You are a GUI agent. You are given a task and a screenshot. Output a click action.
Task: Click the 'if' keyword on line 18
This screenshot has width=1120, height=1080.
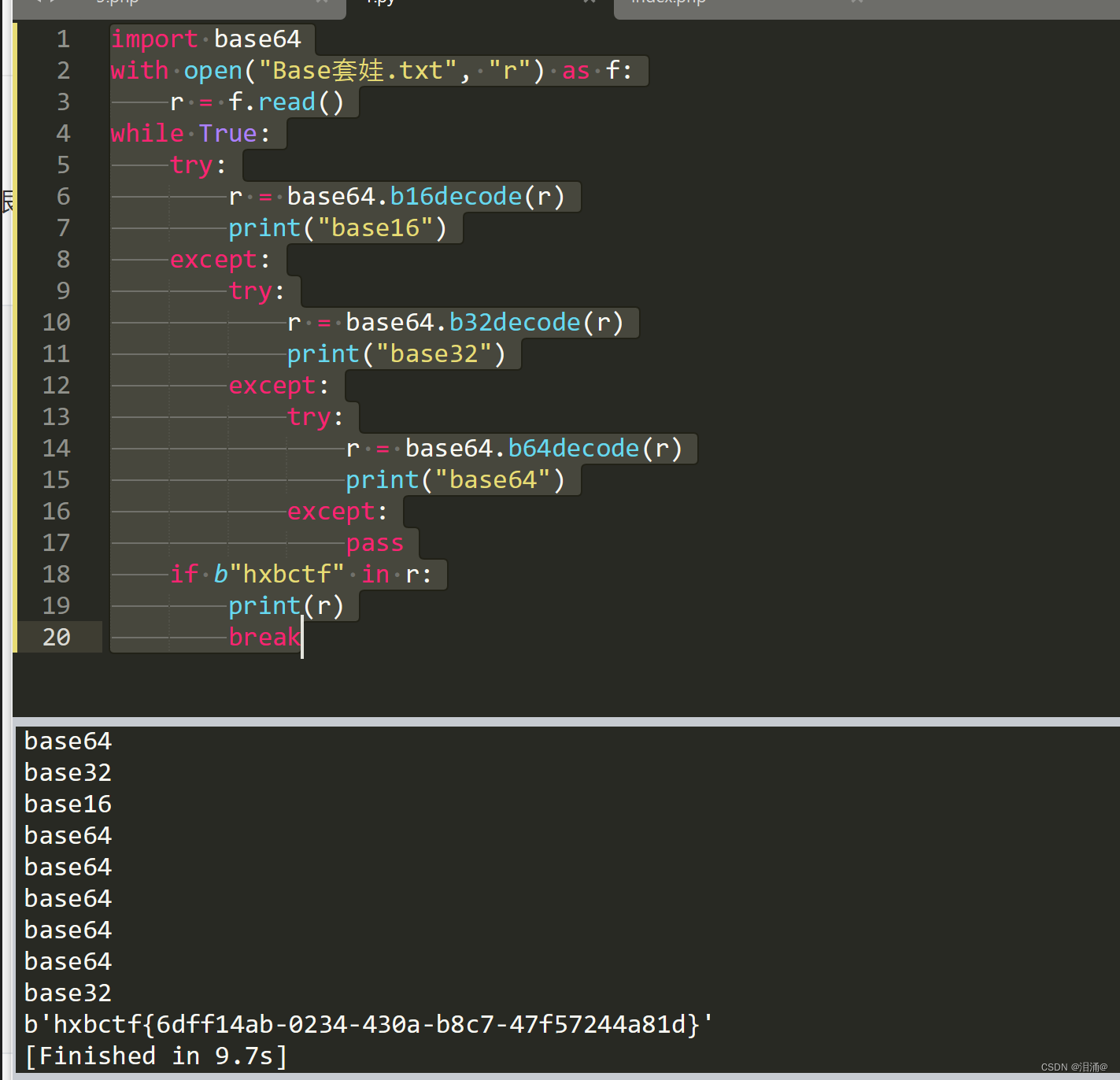[x=185, y=575]
